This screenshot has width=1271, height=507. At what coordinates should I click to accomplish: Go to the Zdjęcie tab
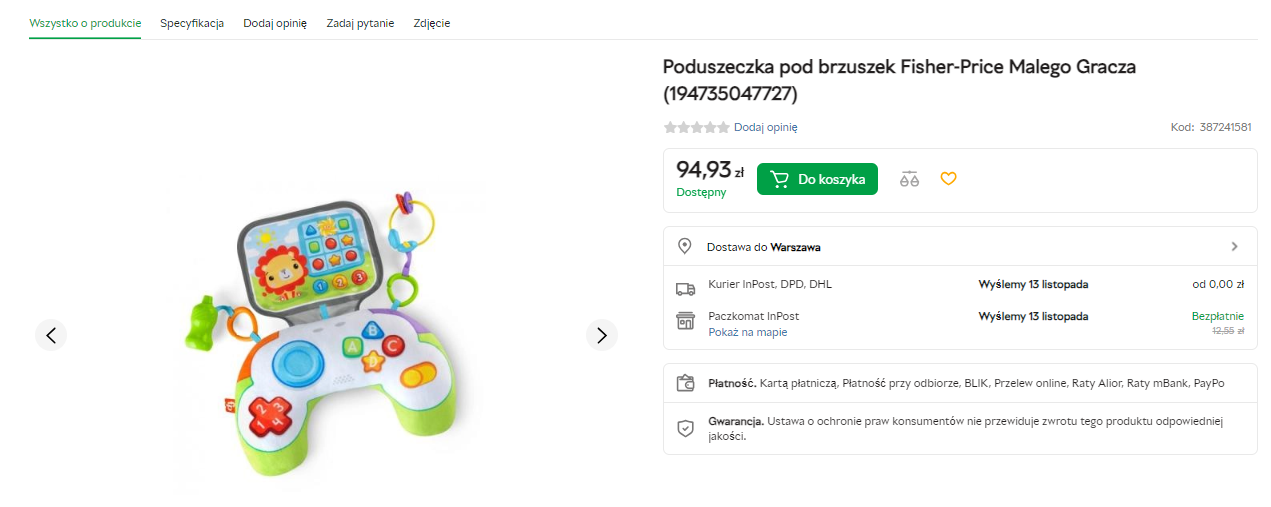point(432,23)
